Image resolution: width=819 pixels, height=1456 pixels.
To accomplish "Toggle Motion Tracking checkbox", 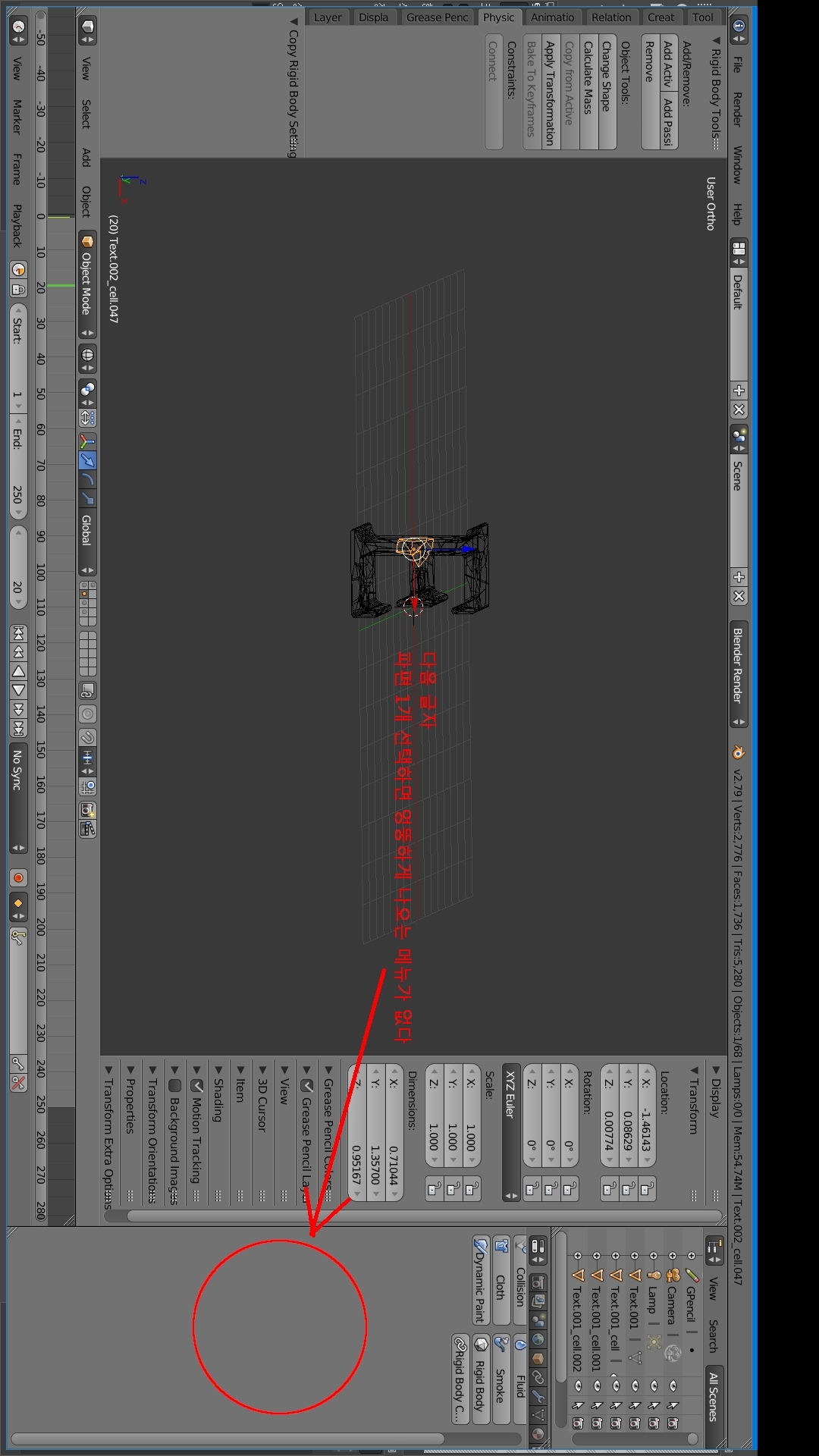I will [196, 1086].
